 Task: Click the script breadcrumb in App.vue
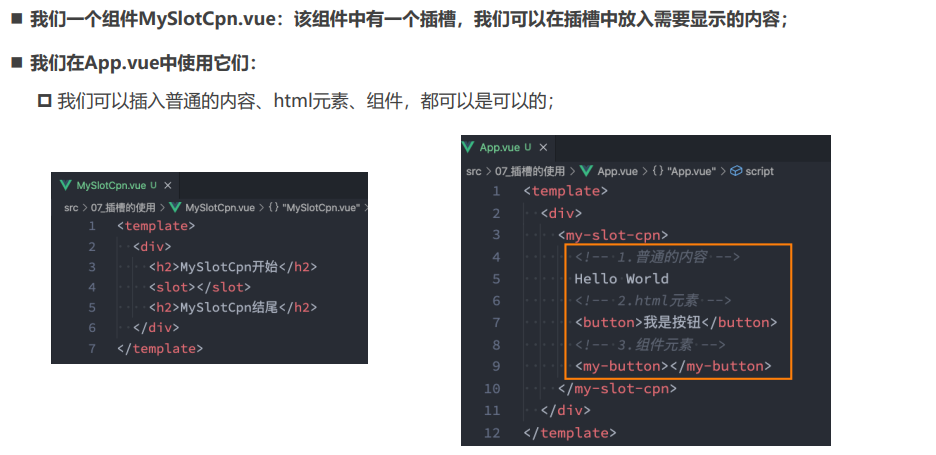point(759,171)
